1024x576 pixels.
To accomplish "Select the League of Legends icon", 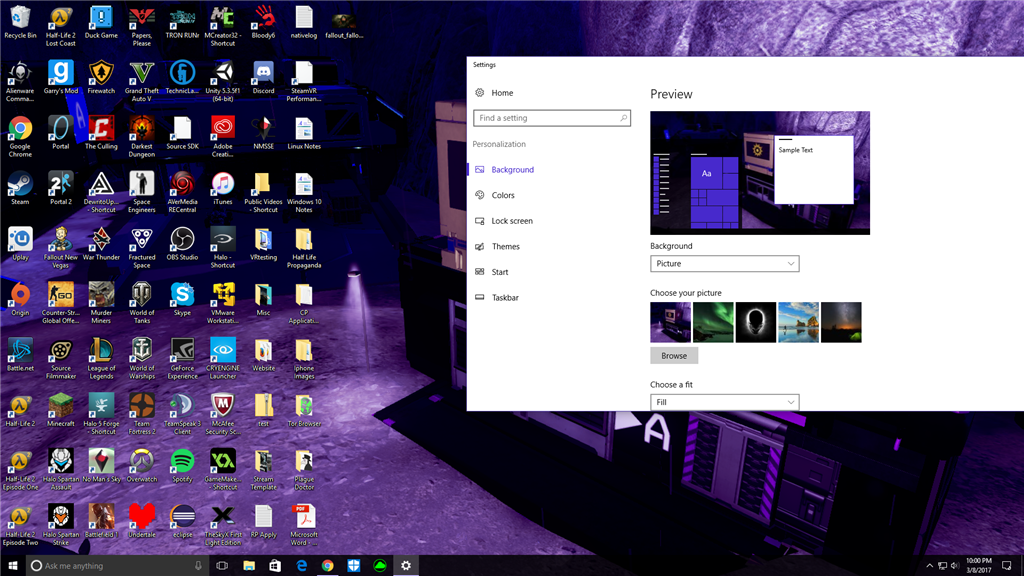I will click(x=101, y=359).
